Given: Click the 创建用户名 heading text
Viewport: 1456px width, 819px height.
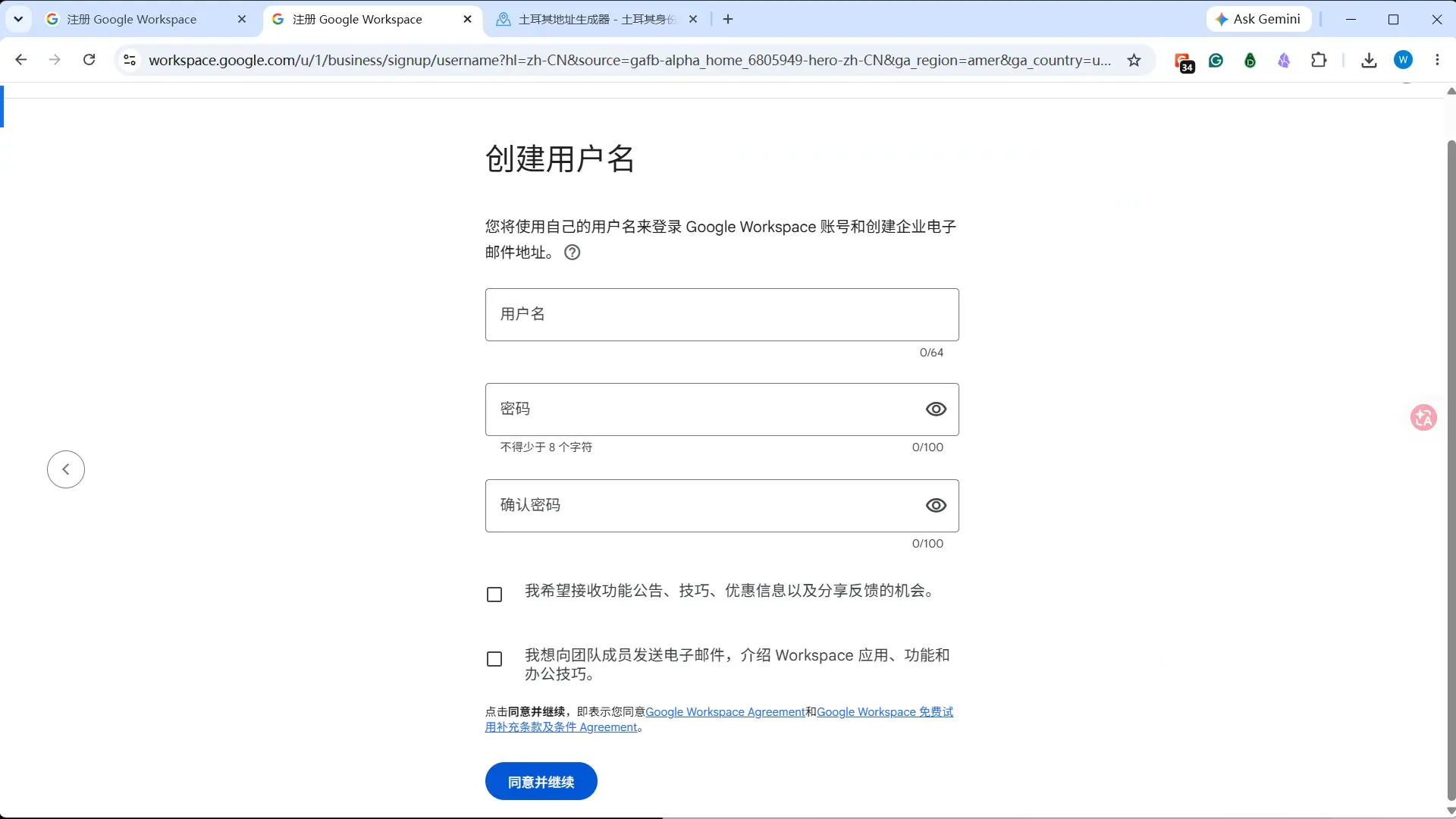Looking at the screenshot, I should pyautogui.click(x=560, y=159).
